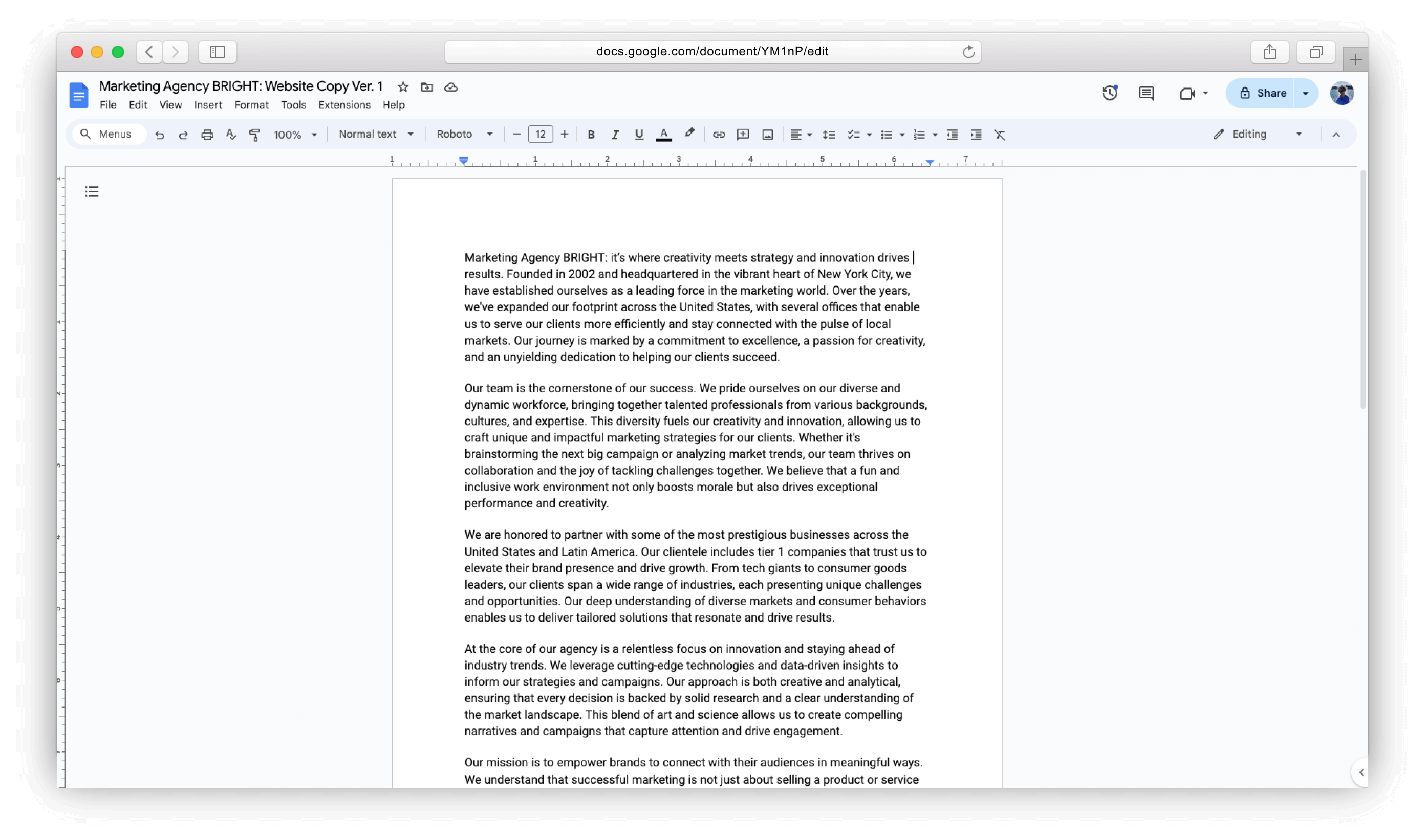
Task: Open the Format menu
Action: 251,105
